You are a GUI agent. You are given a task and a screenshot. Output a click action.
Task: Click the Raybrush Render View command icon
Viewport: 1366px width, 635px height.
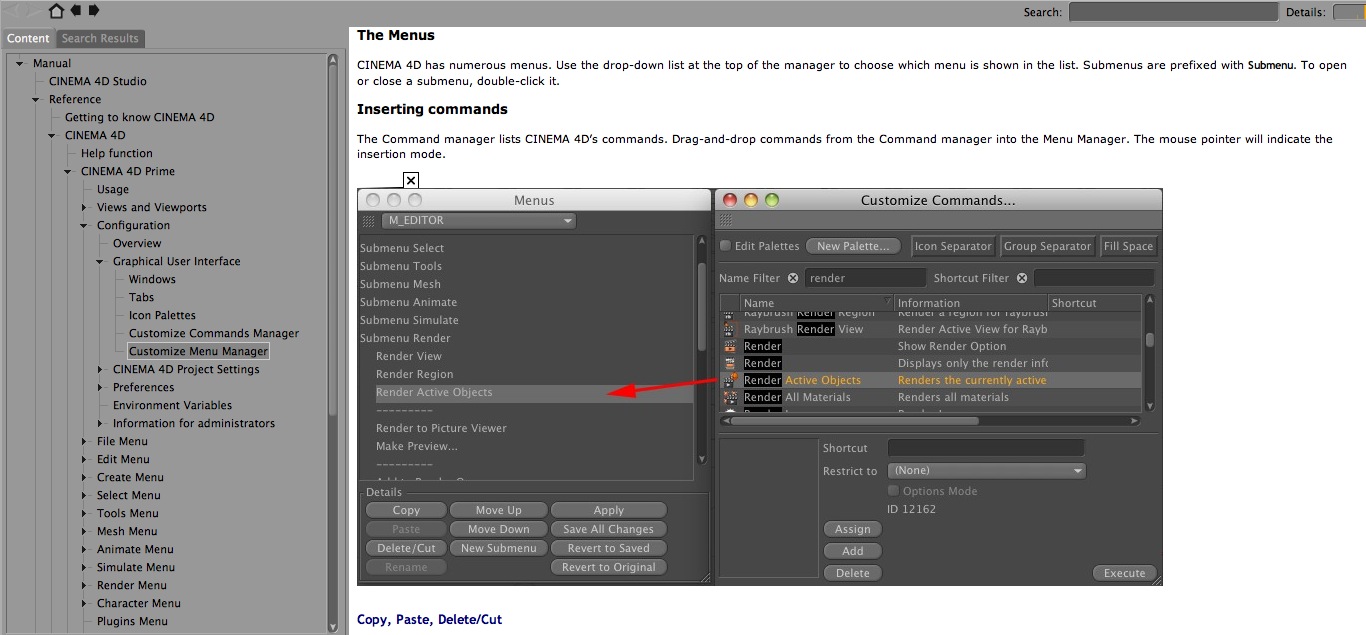730,329
